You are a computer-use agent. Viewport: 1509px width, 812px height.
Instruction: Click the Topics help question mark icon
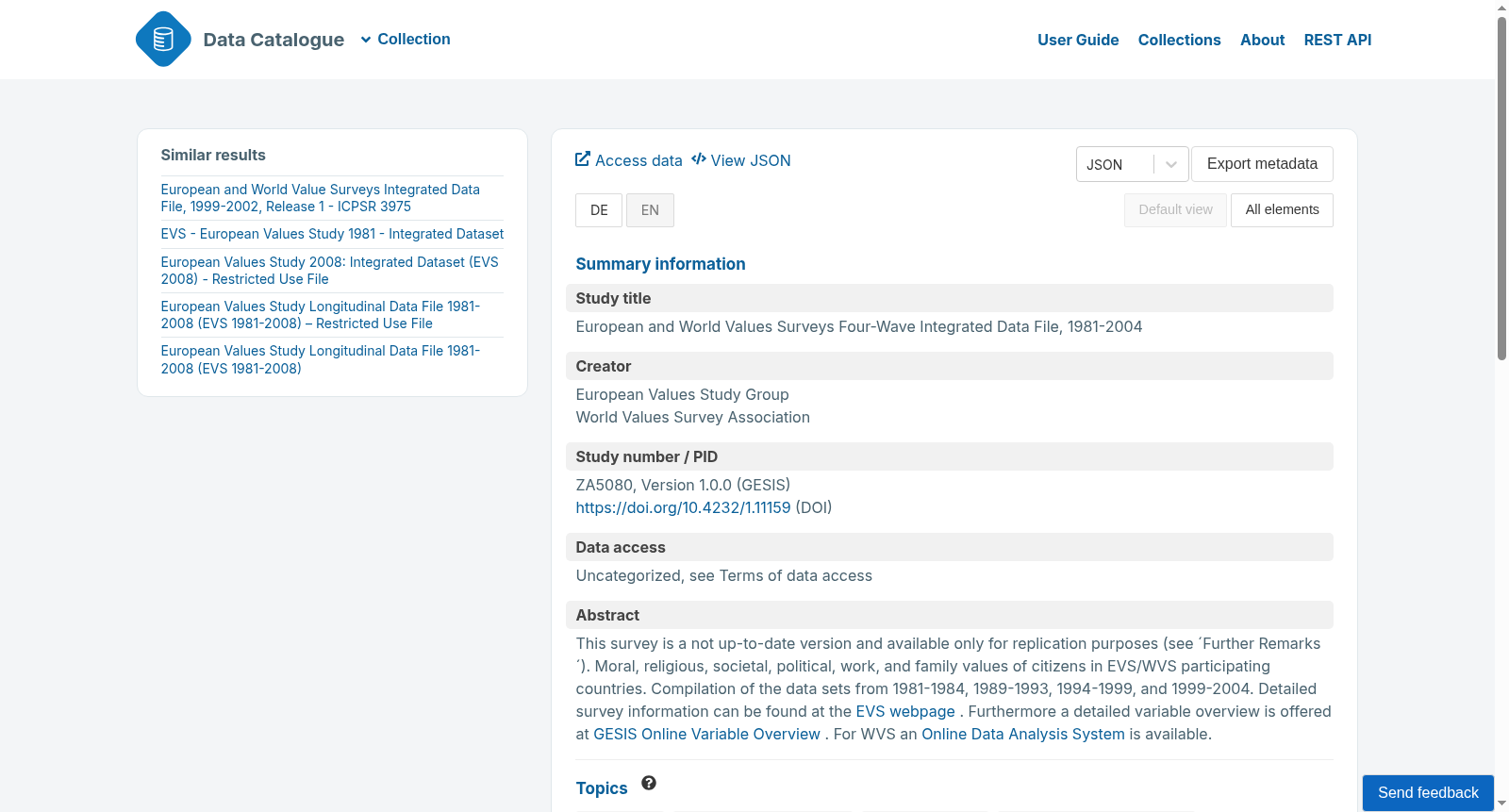tap(649, 783)
